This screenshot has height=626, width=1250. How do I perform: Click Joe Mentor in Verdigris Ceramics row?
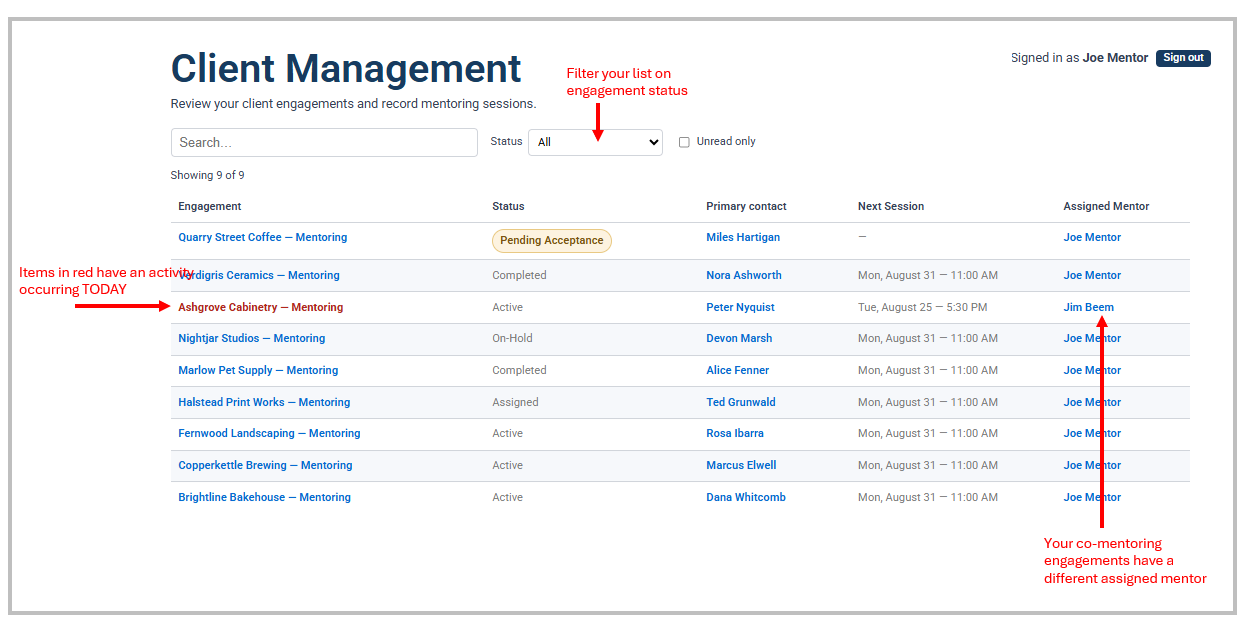(x=1092, y=276)
